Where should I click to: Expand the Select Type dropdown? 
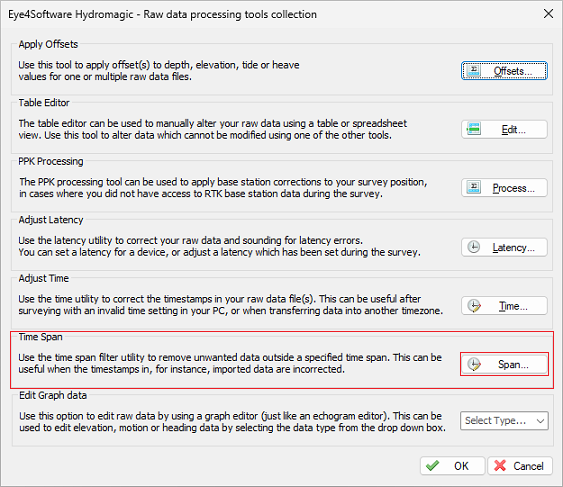[x=504, y=421]
